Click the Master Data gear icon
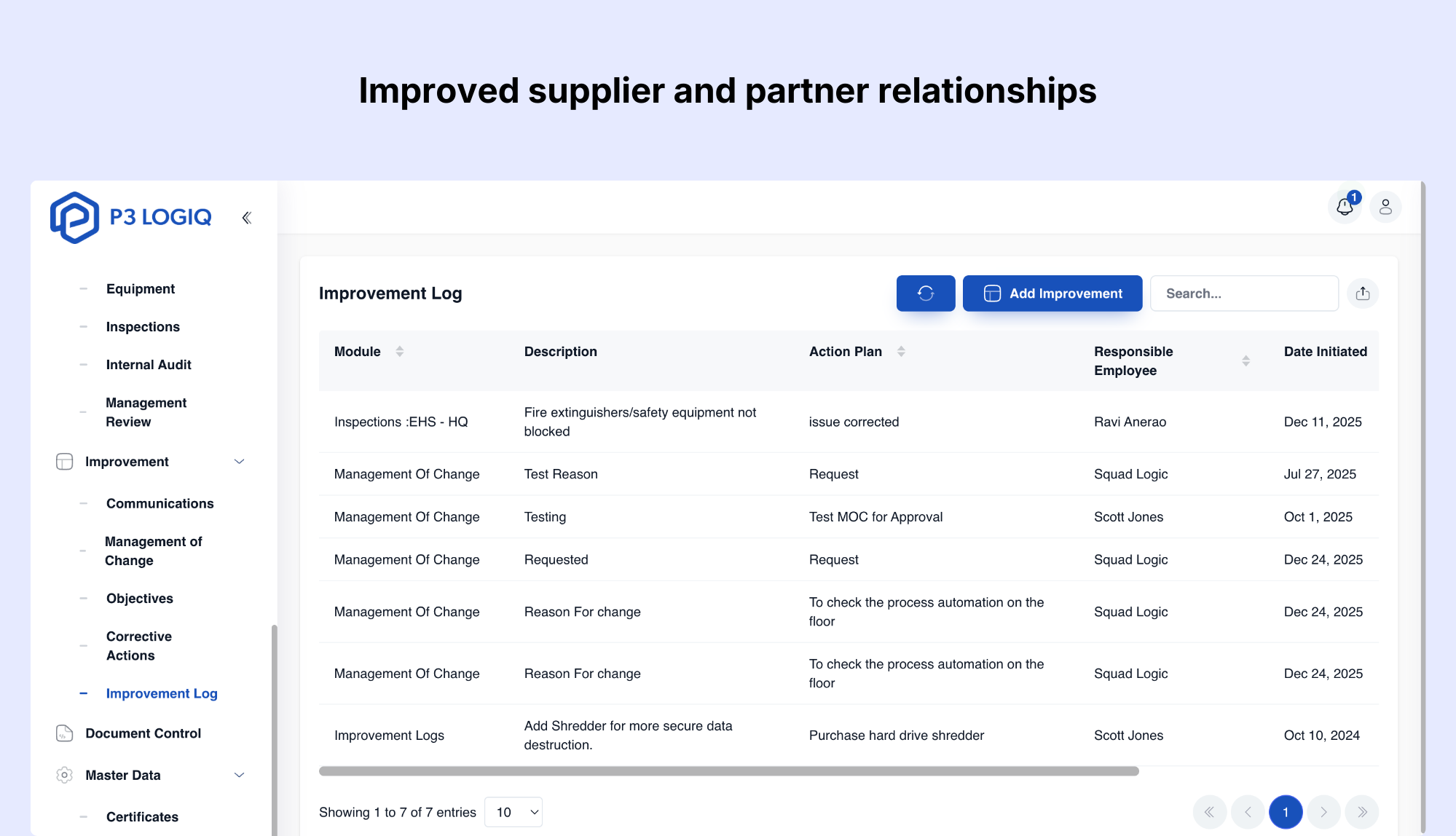 (65, 776)
